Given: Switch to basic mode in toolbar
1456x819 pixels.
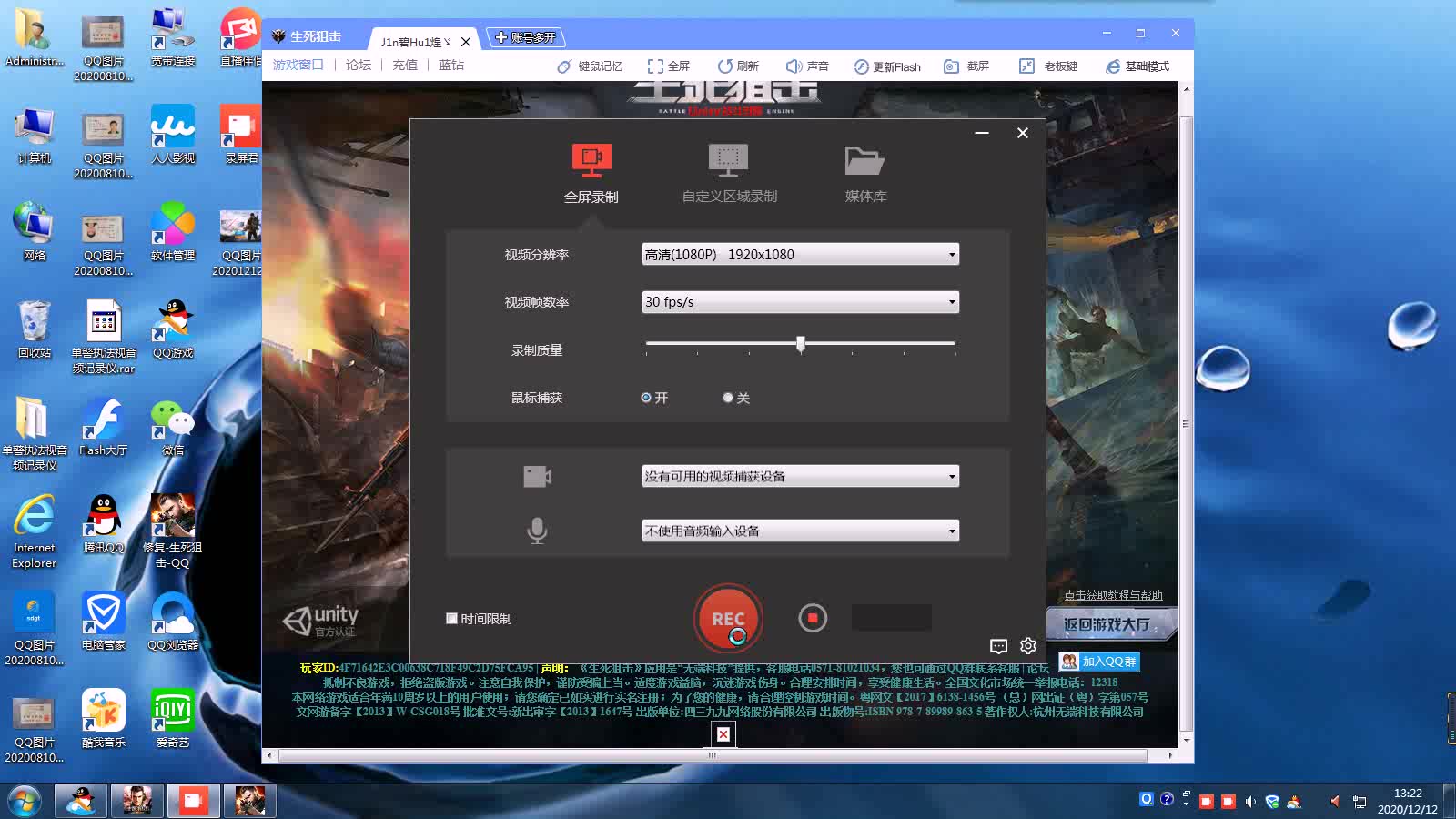Looking at the screenshot, I should pos(1137,66).
